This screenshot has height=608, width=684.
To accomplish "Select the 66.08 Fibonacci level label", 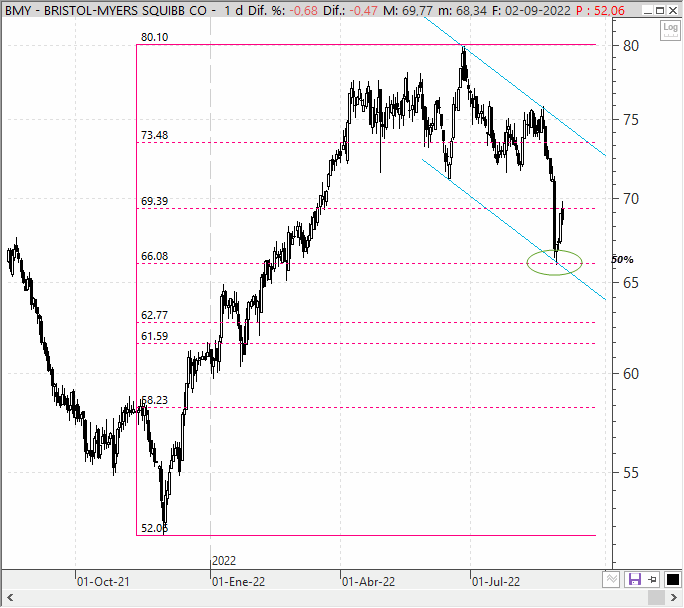I will [x=154, y=256].
